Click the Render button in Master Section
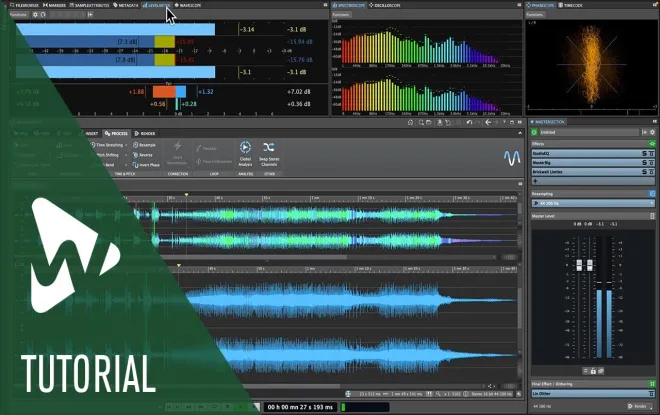 638,406
